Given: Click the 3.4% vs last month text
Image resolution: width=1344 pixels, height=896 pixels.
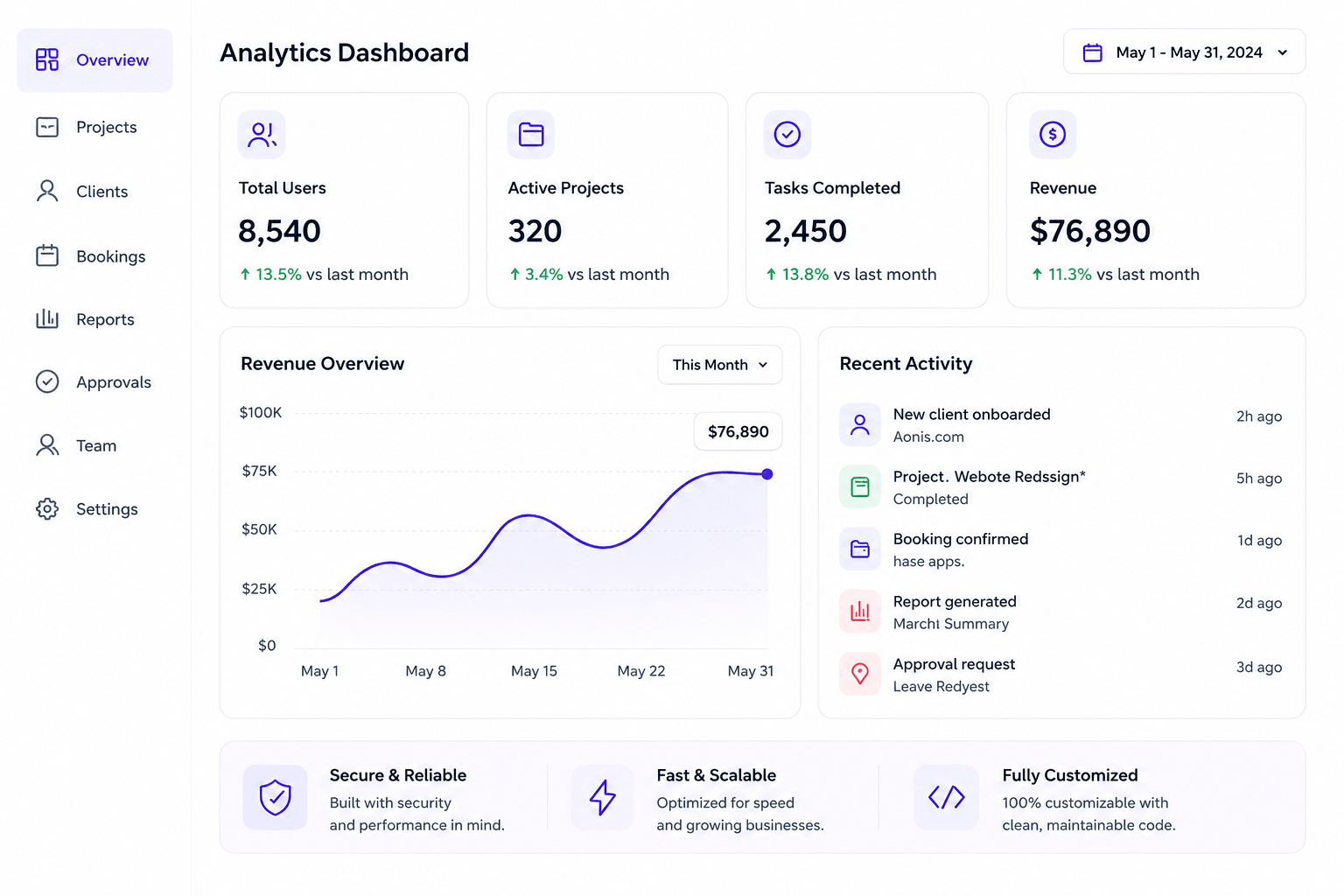Looking at the screenshot, I should pyautogui.click(x=589, y=274).
